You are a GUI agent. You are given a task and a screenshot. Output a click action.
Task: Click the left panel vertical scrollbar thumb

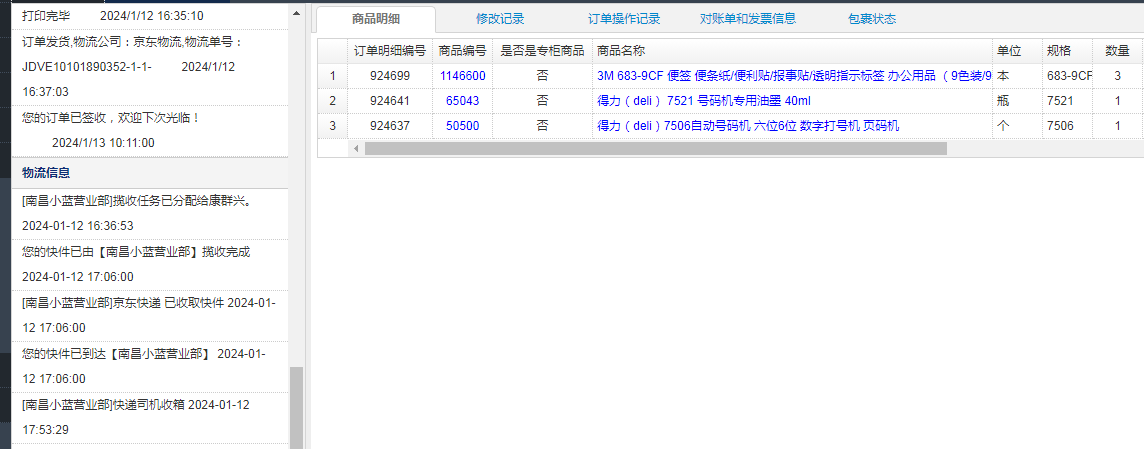tap(295, 407)
